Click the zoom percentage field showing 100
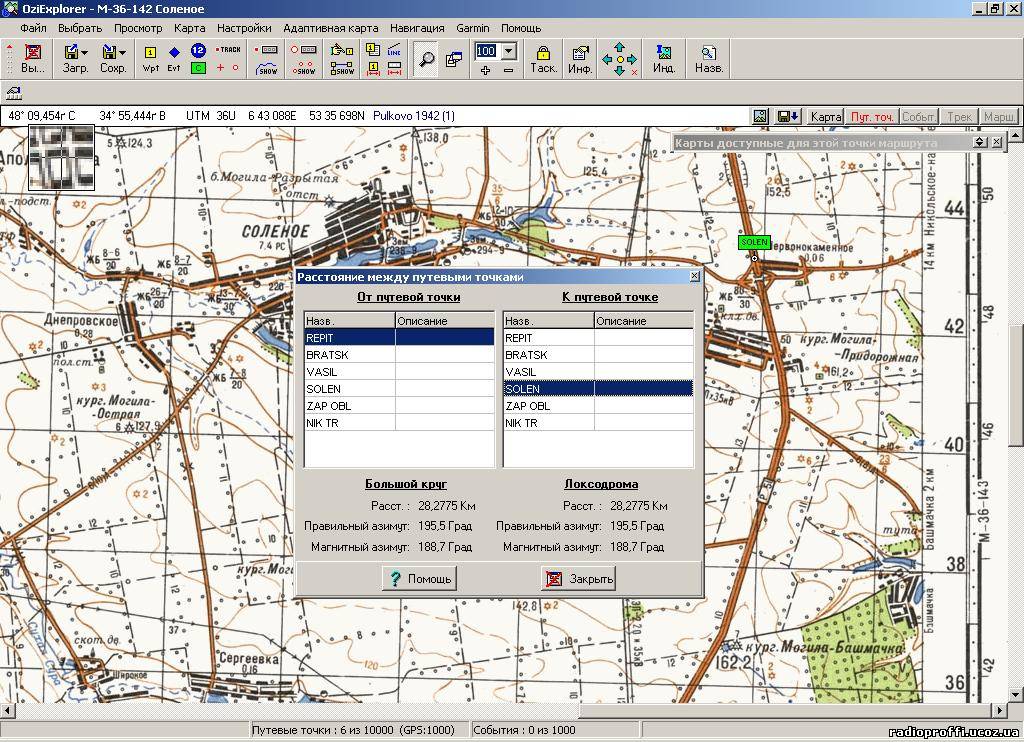This screenshot has height=742, width=1024. (486, 51)
